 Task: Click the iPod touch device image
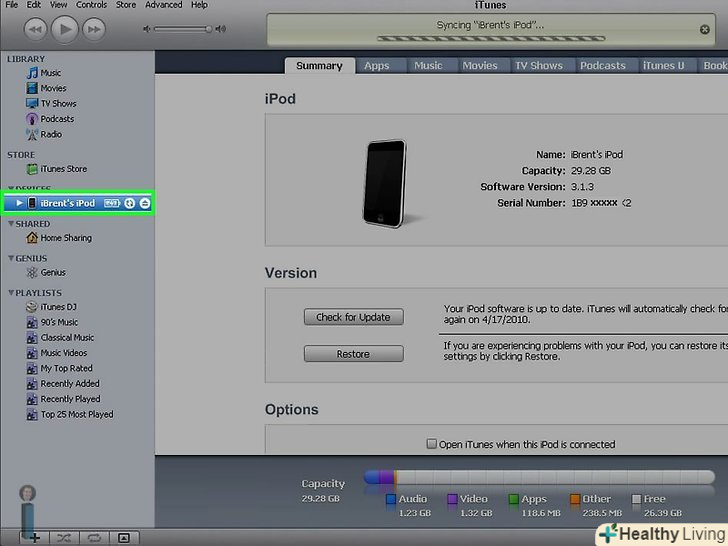click(x=384, y=183)
